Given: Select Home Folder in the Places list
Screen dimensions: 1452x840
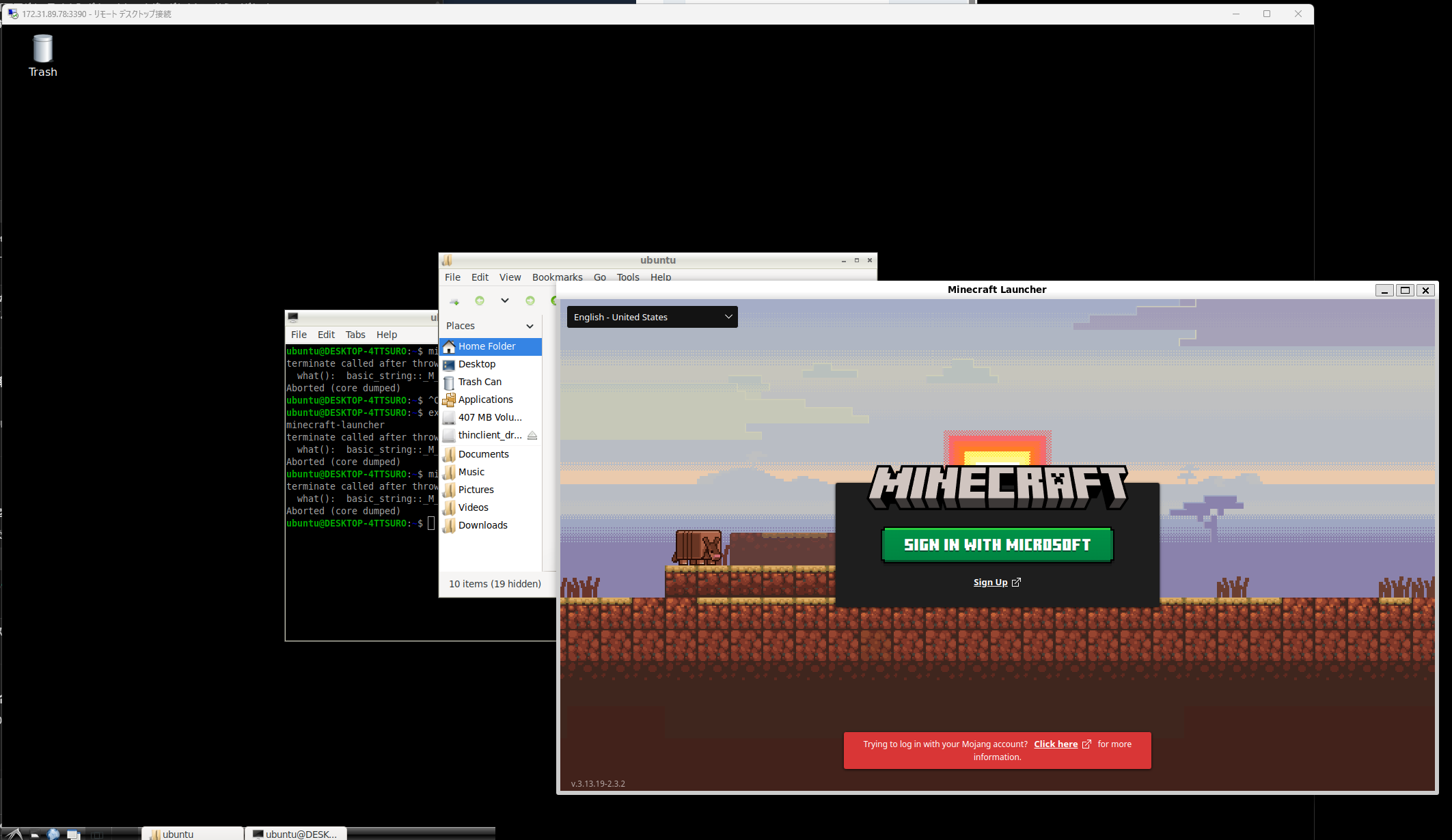Looking at the screenshot, I should coord(491,346).
